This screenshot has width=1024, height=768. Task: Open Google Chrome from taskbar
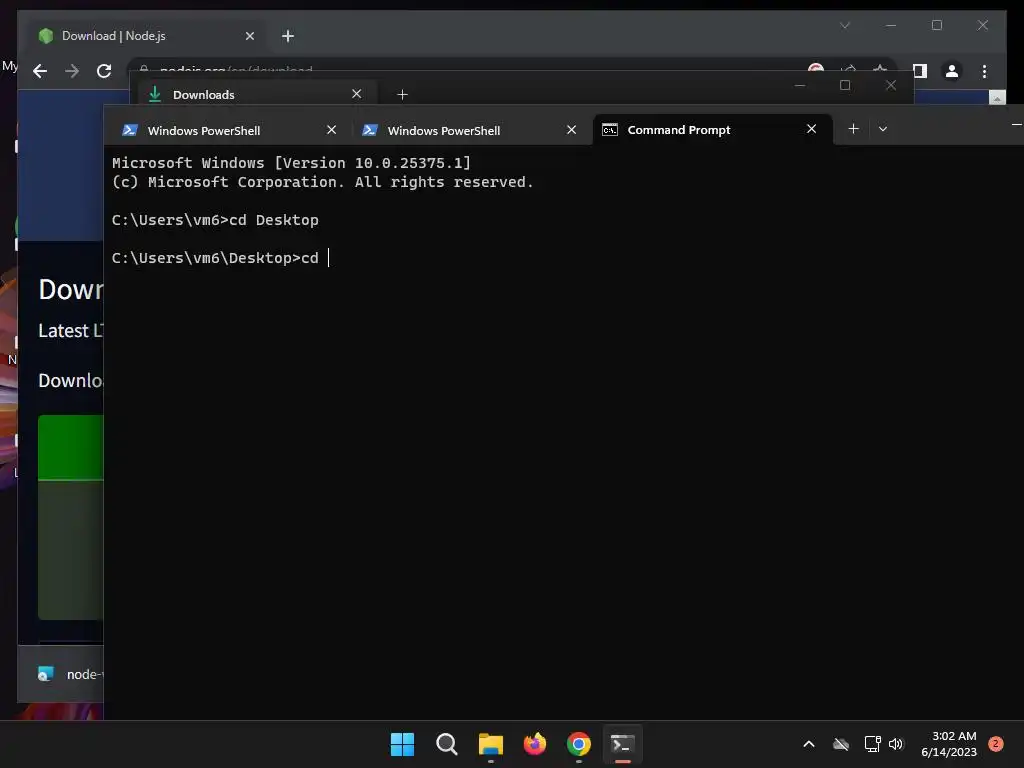pos(579,744)
